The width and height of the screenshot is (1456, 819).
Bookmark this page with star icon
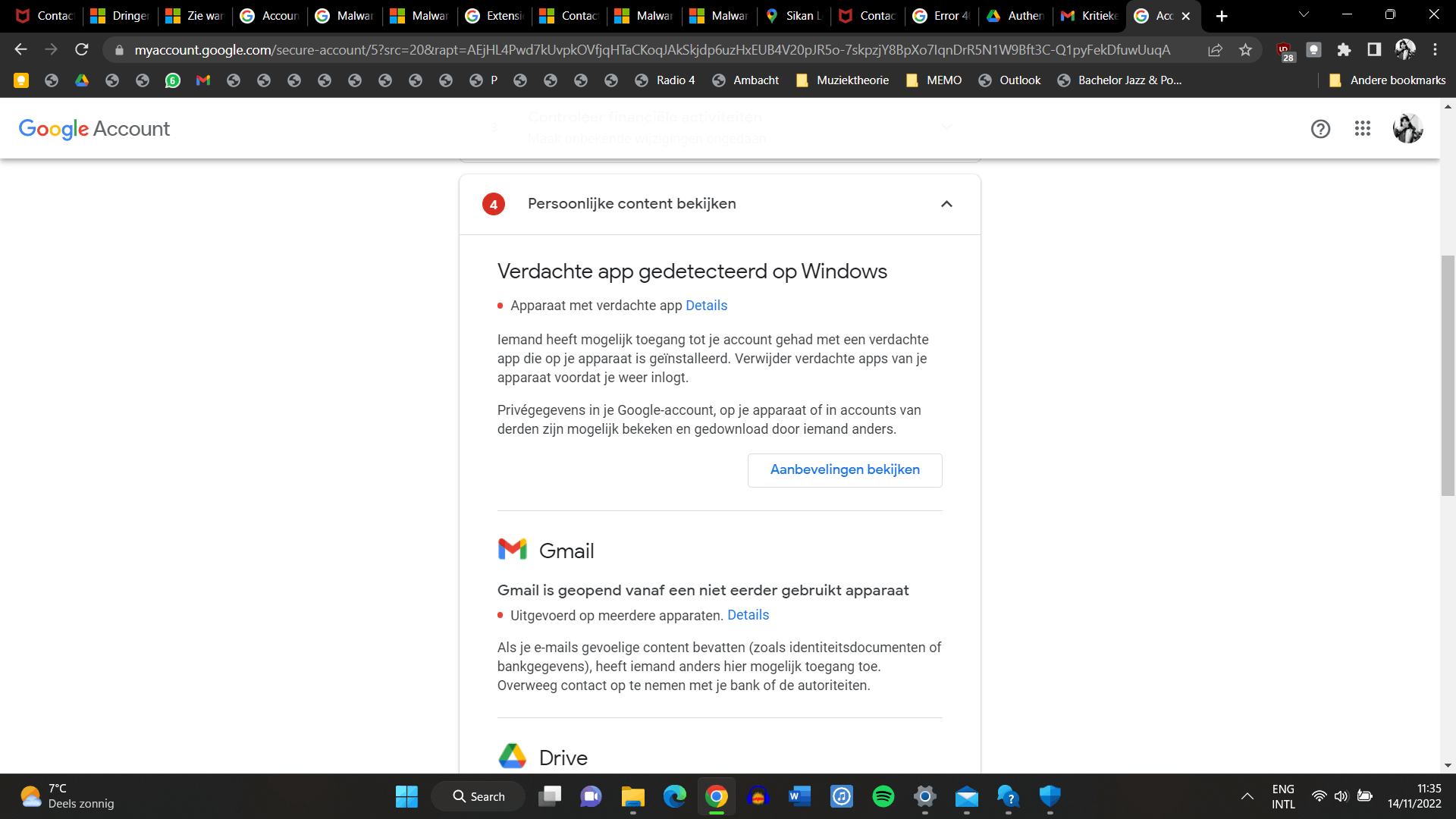[x=1245, y=50]
